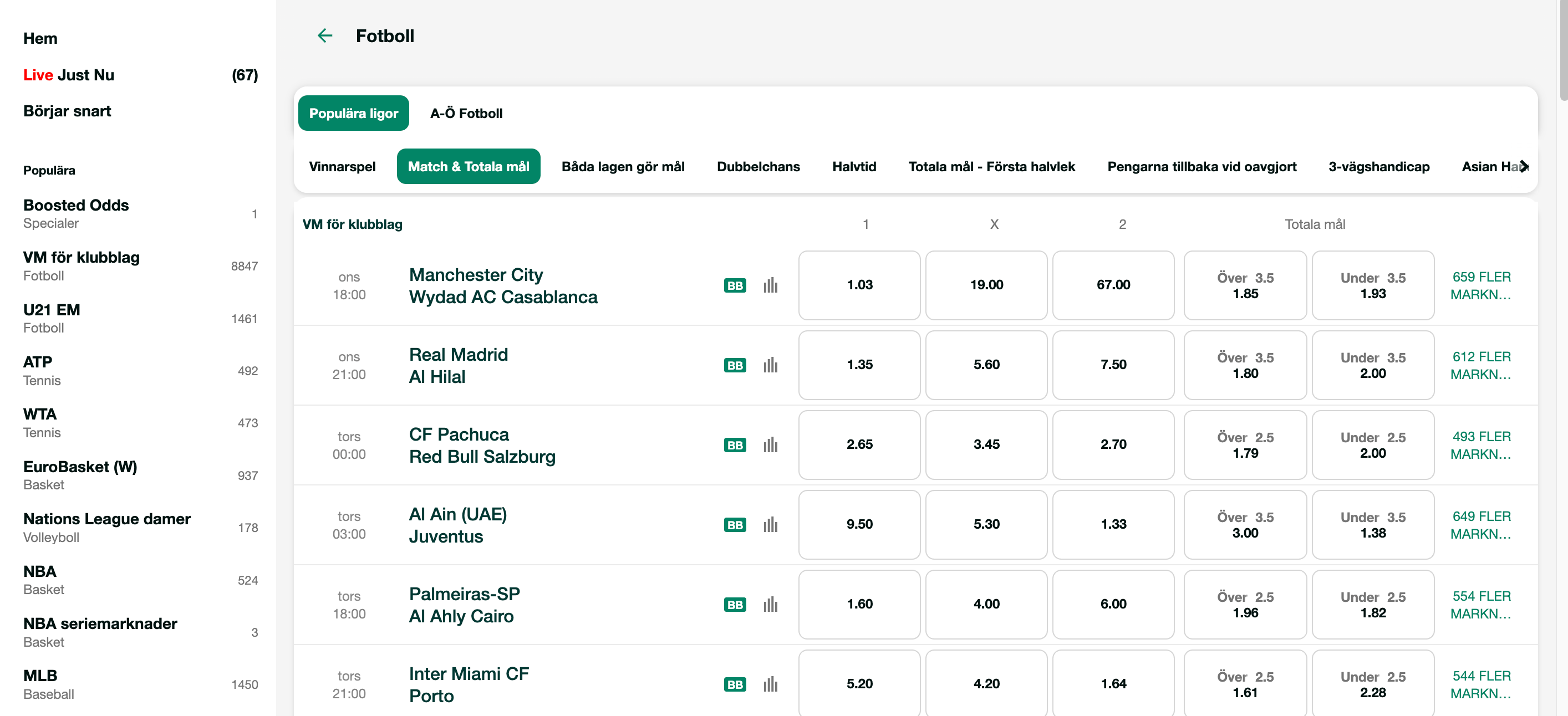Image resolution: width=1568 pixels, height=716 pixels.
Task: Open statistics for Inter Miami CF match
Action: (771, 684)
